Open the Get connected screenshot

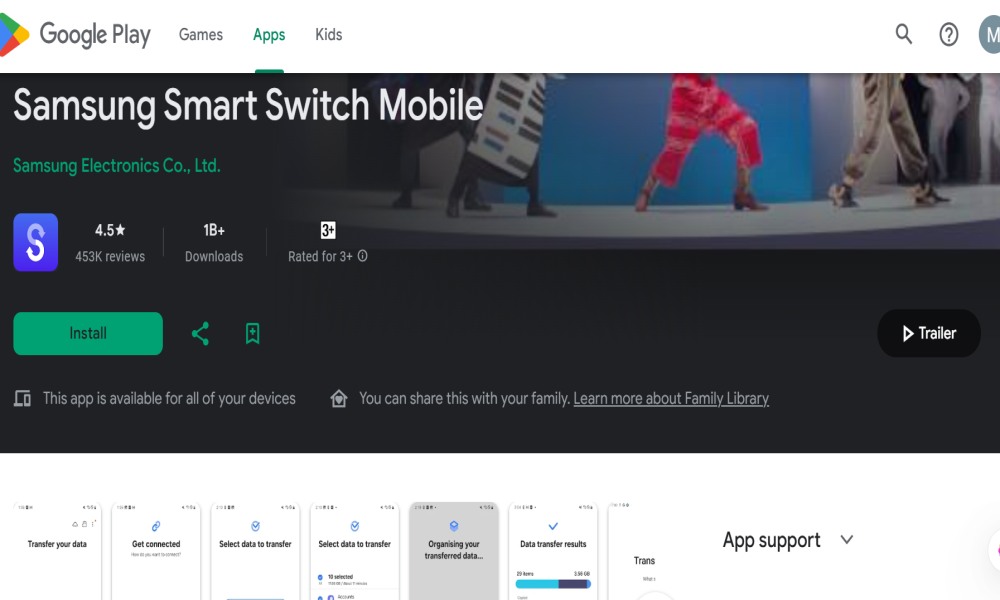pyautogui.click(x=156, y=551)
